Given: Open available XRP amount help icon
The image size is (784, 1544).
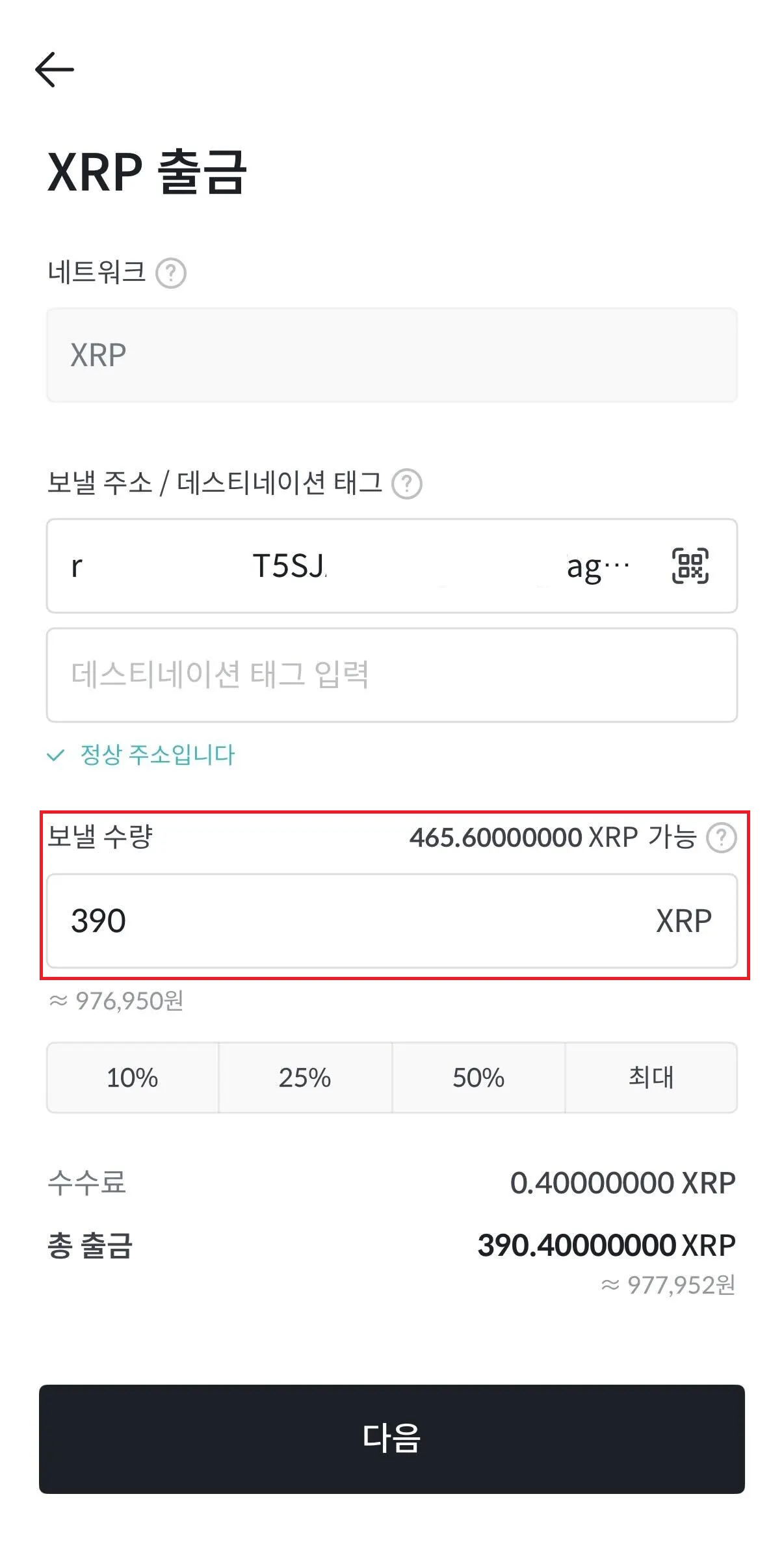Looking at the screenshot, I should point(722,838).
